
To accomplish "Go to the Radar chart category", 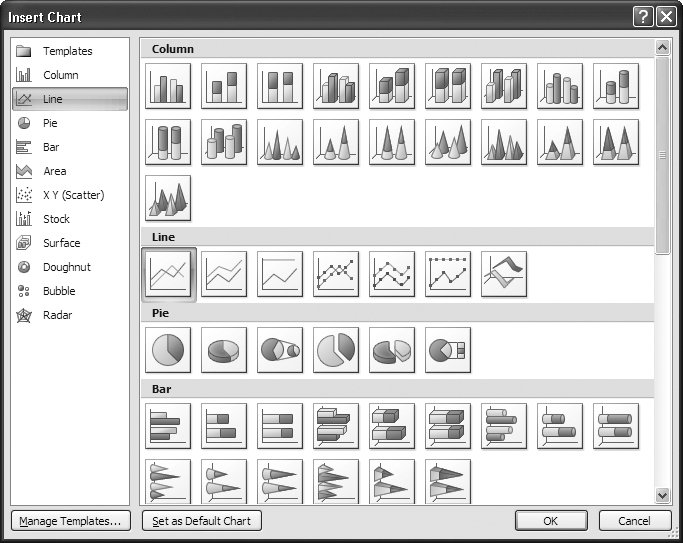I will (57, 315).
